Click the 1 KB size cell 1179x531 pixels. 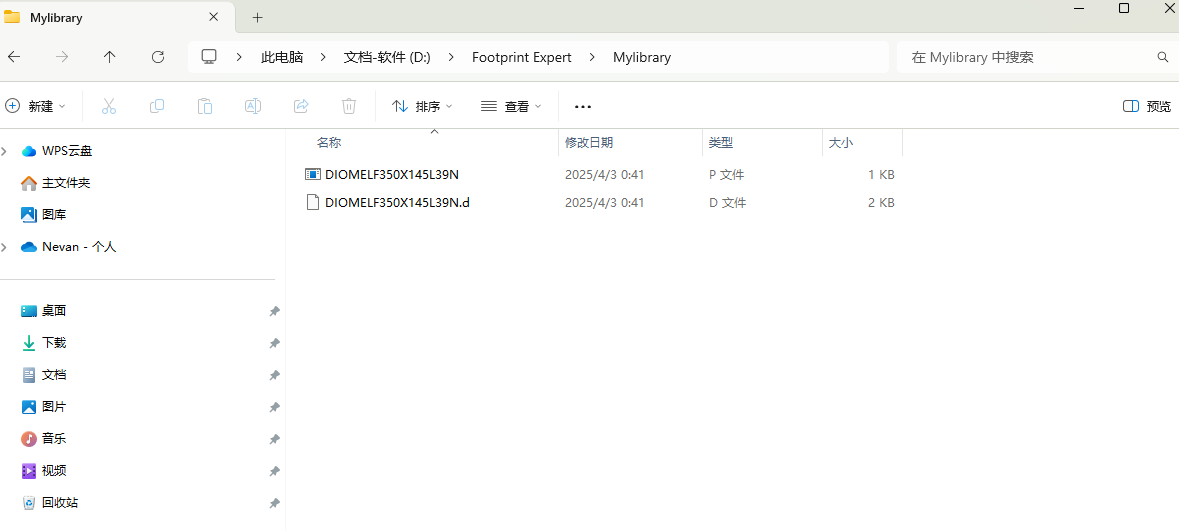pos(881,174)
